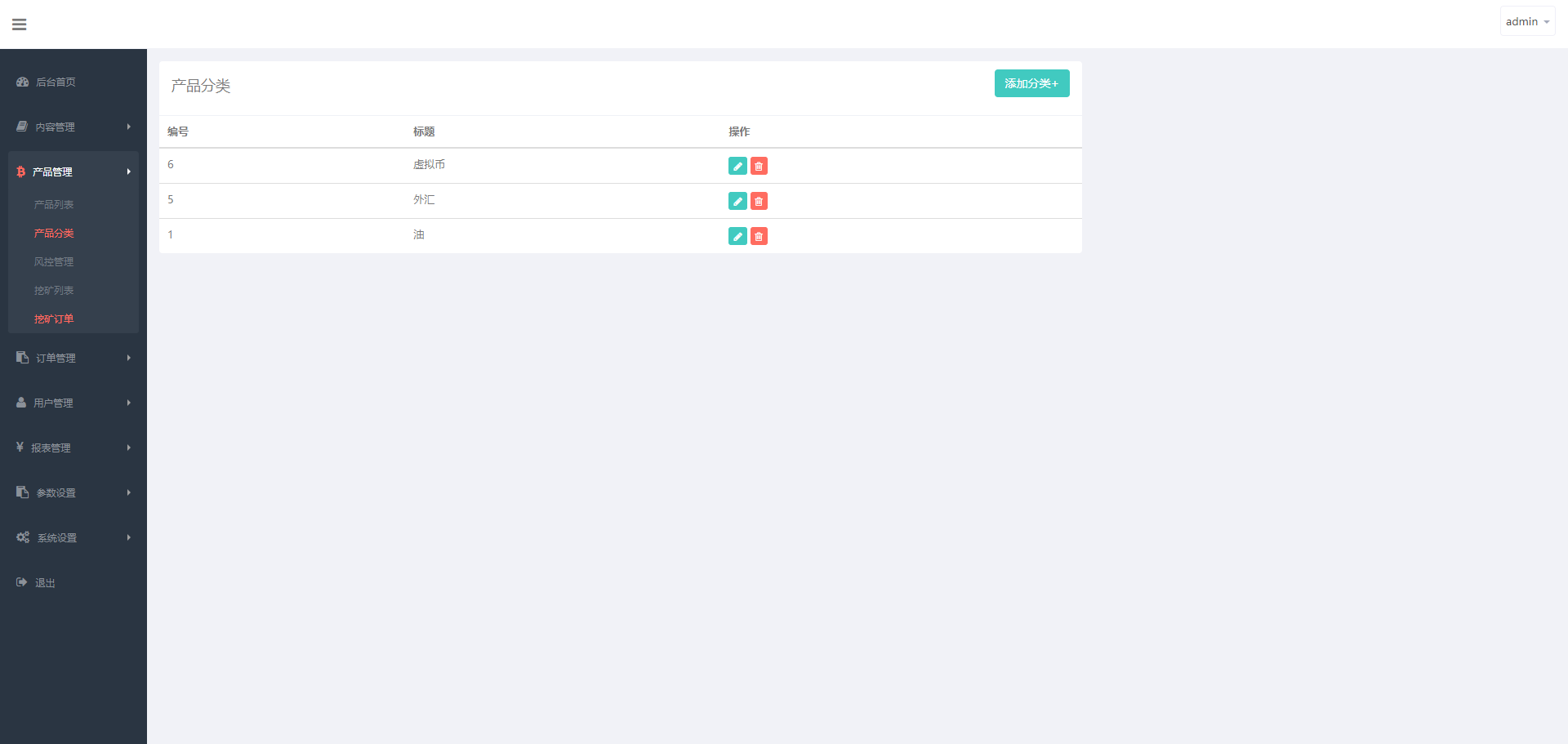Delete the 虚拟币 category with trash icon

759,166
